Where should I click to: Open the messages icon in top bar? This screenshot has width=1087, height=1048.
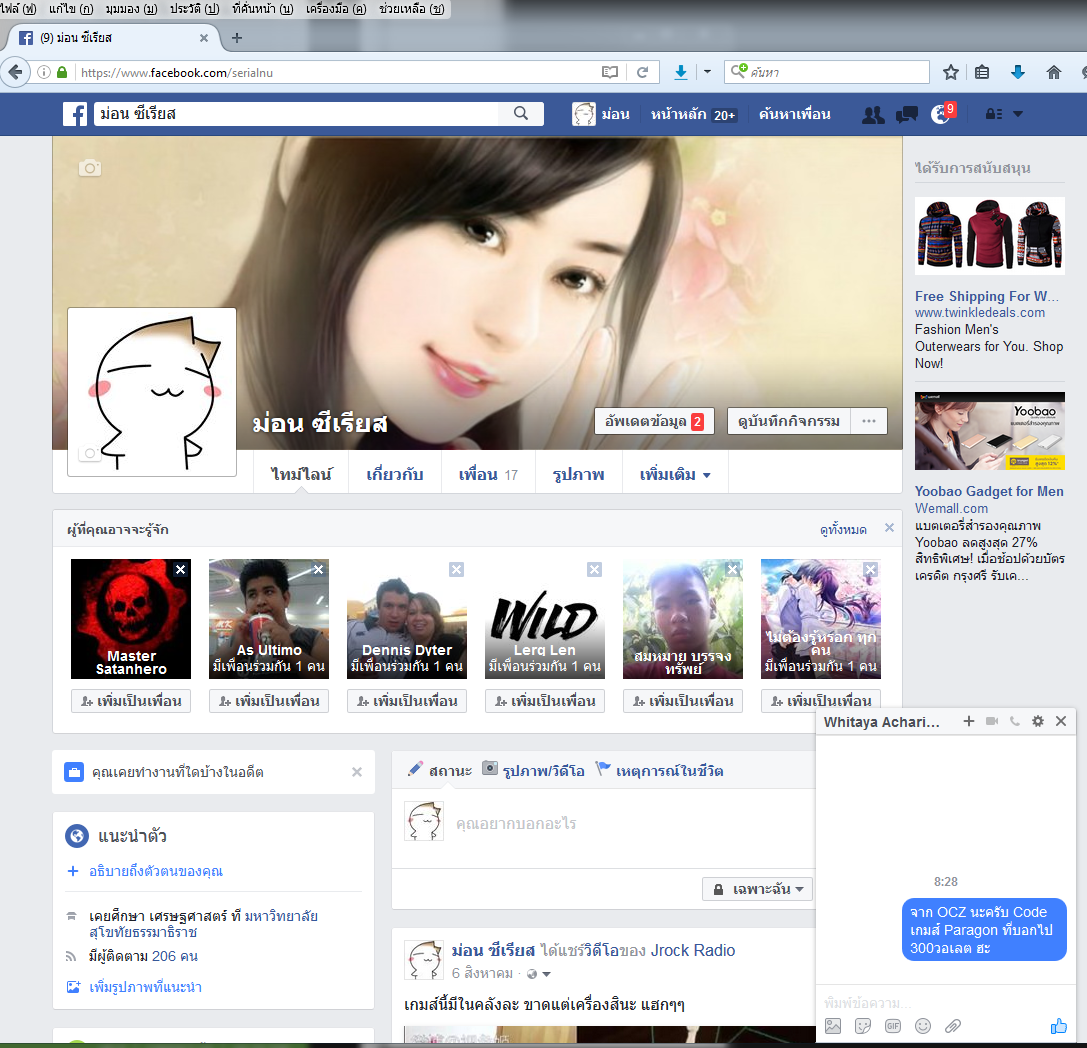[x=906, y=114]
